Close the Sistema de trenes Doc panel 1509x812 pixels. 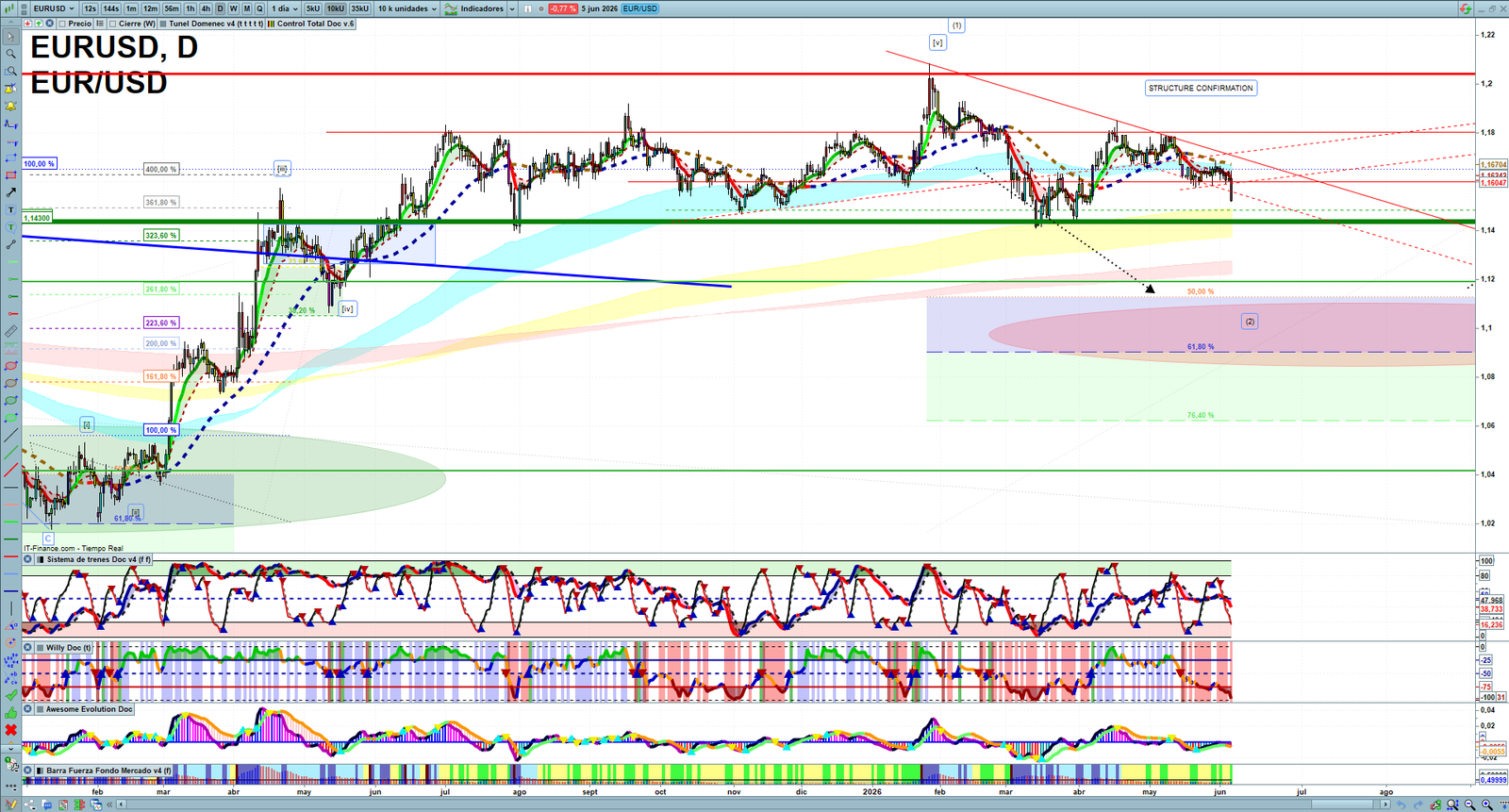(28, 559)
